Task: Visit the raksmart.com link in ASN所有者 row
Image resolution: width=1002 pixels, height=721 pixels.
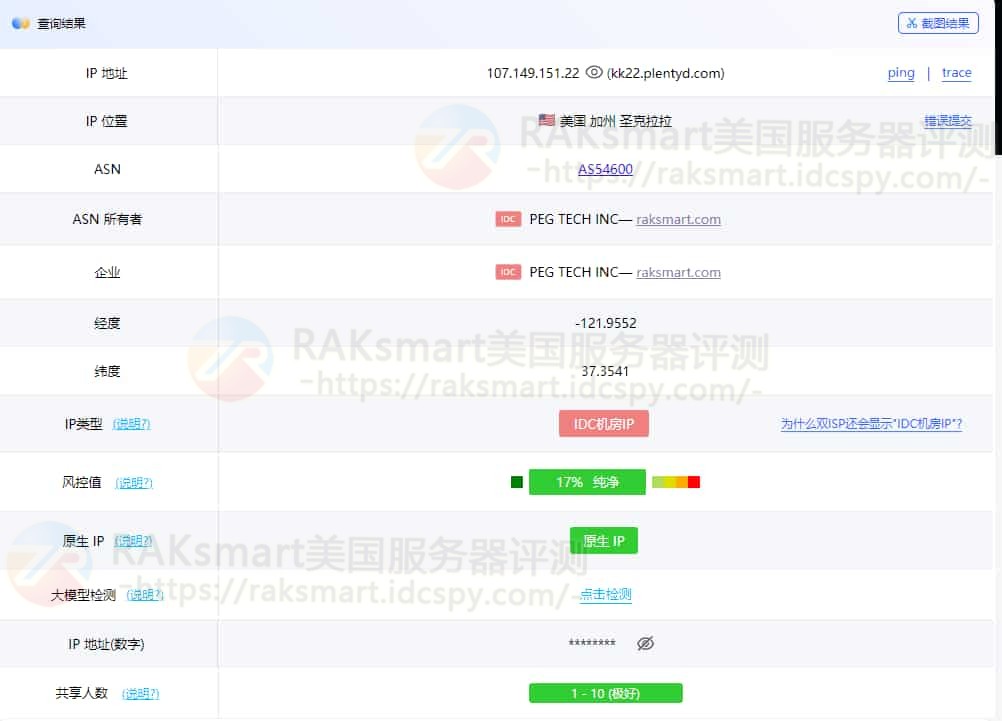Action: [679, 219]
